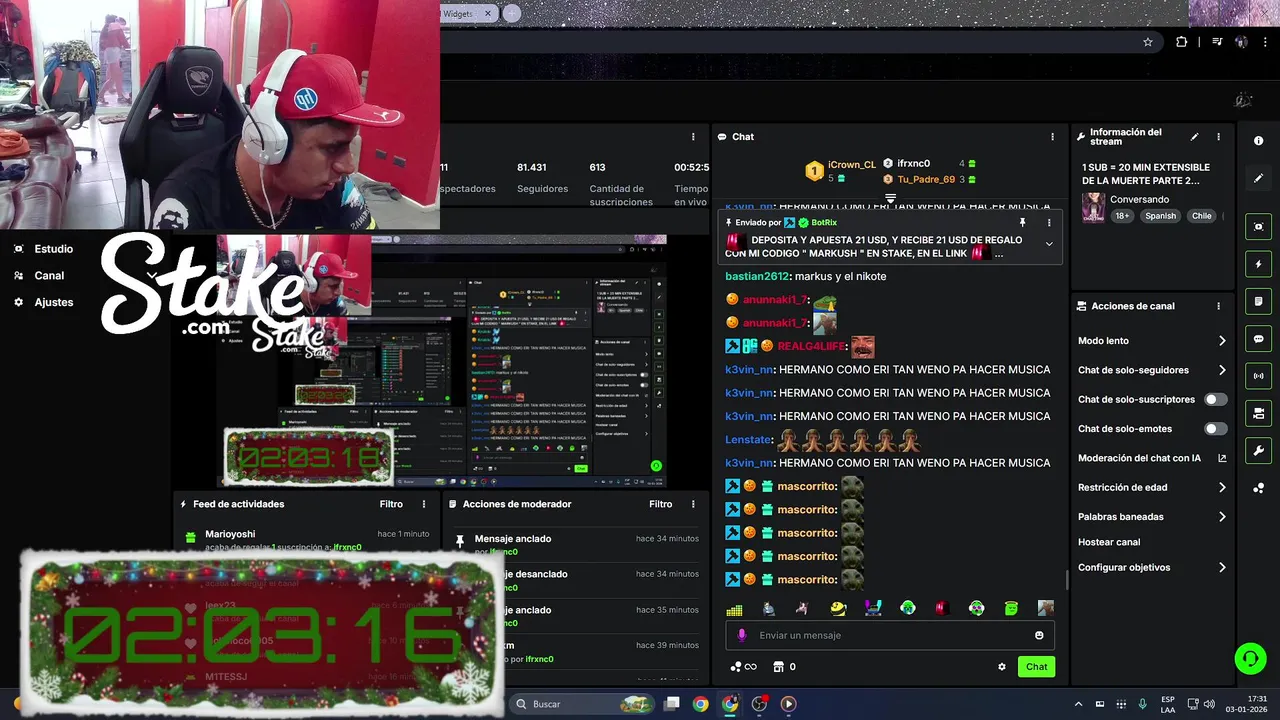Open ESP LAA language indicator
Screen dimensions: 1280x720
[1168, 704]
